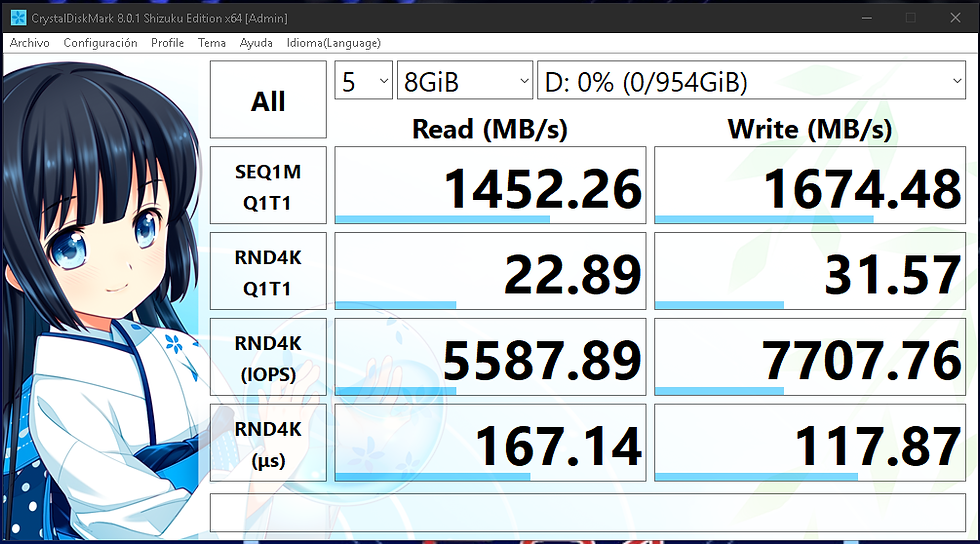
Task: Run the RND4K Q1T1 test
Action: click(x=268, y=271)
